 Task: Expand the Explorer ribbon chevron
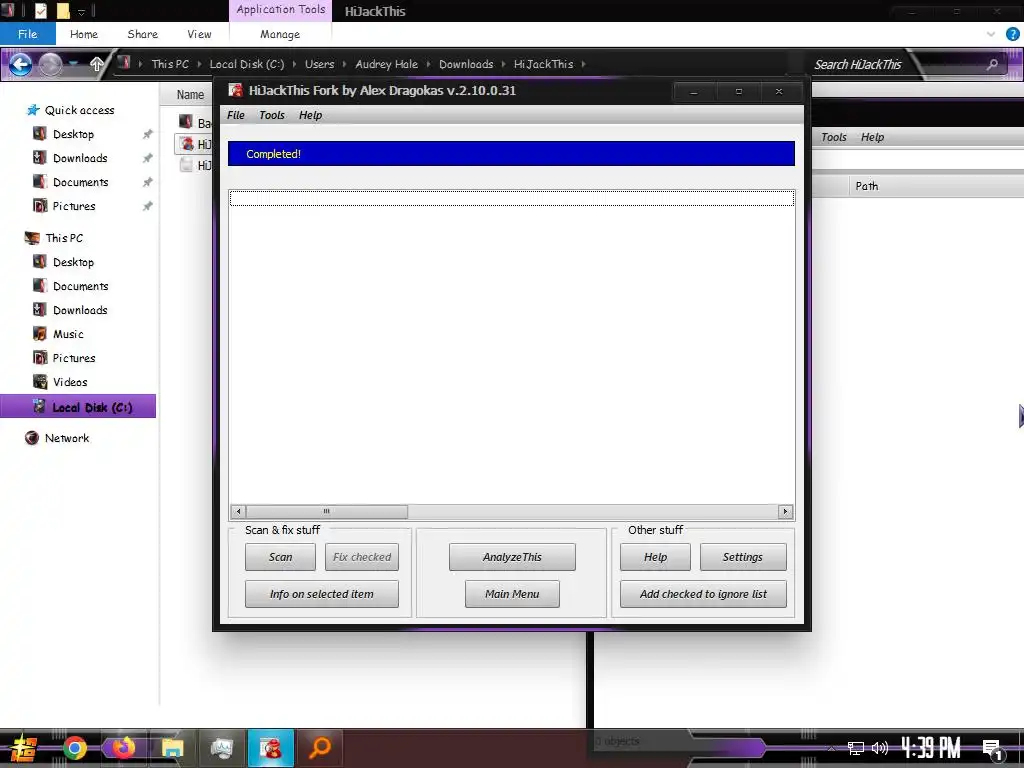coord(991,34)
